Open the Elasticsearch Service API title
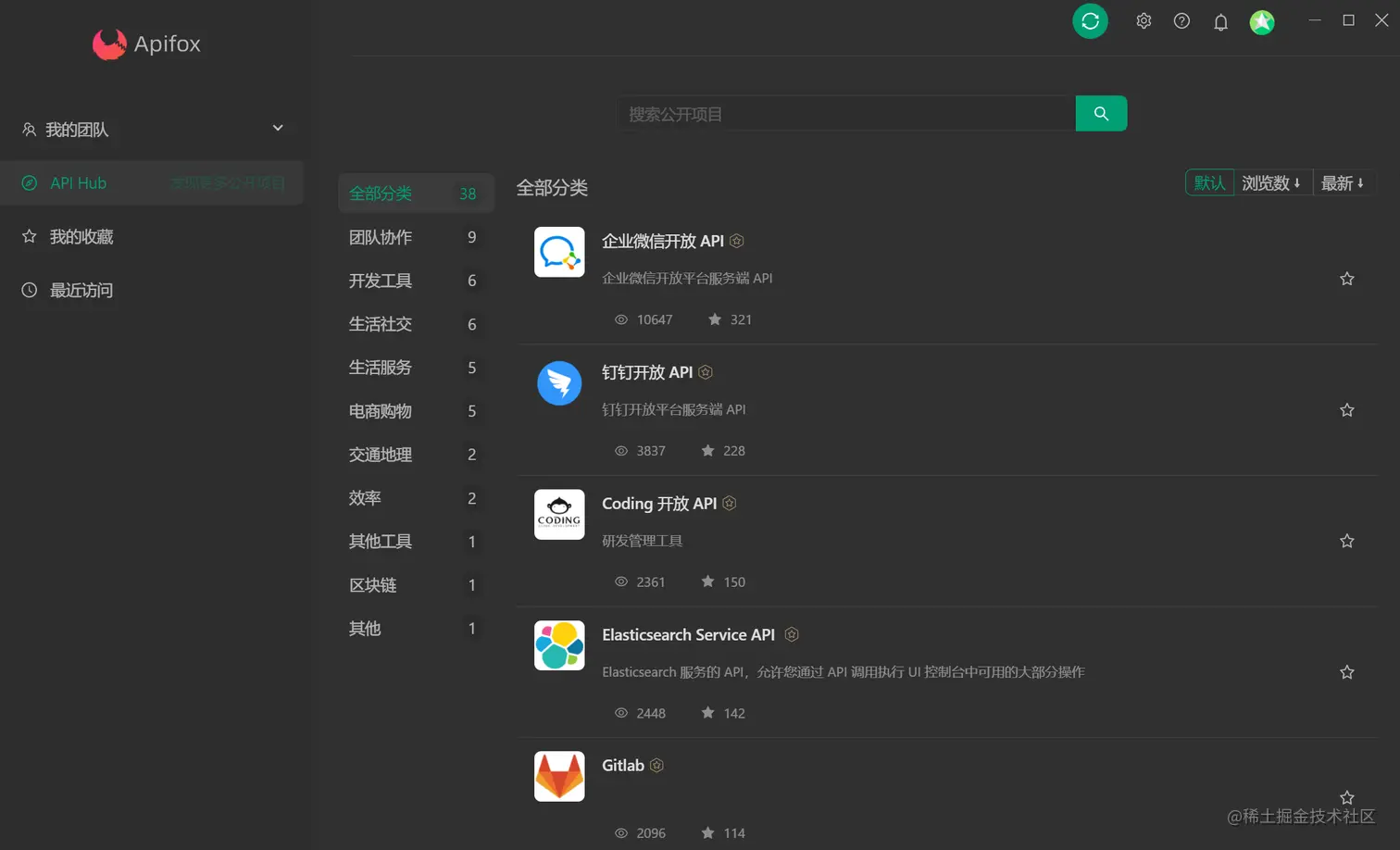The height and width of the screenshot is (850, 1400). [x=688, y=634]
